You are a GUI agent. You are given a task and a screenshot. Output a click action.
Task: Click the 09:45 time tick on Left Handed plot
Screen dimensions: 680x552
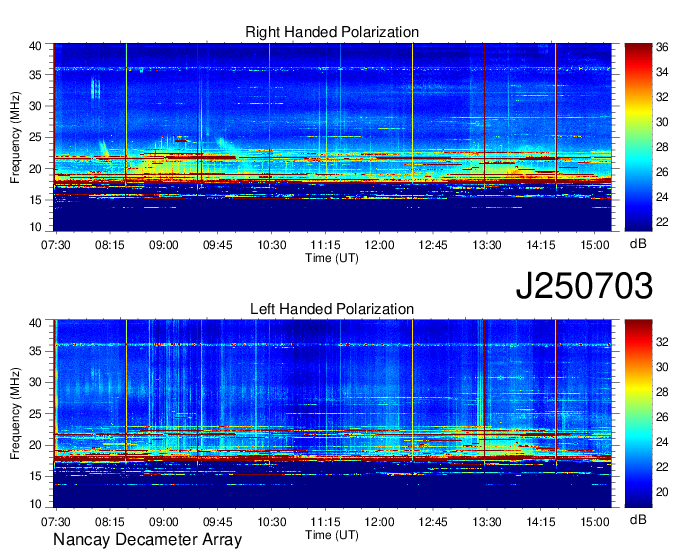[218, 522]
